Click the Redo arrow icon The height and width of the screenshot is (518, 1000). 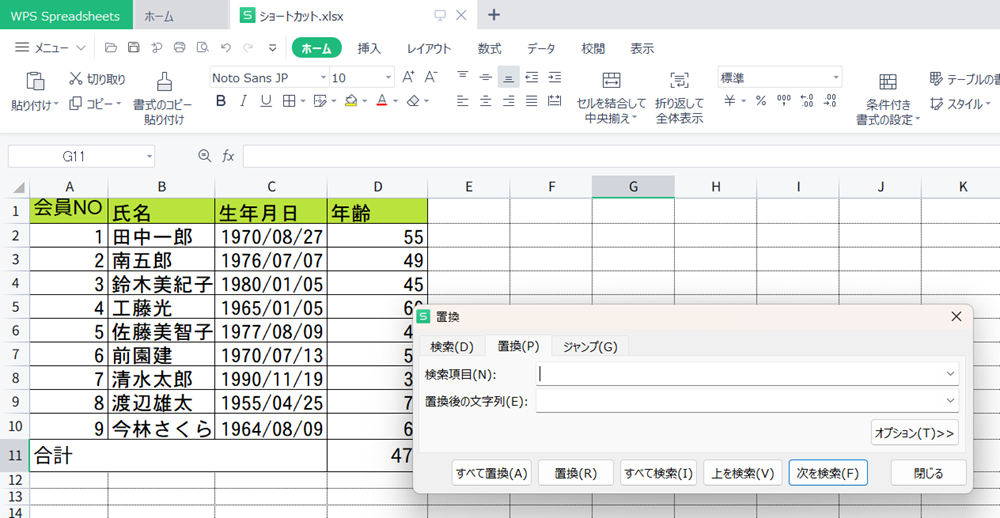(x=248, y=47)
